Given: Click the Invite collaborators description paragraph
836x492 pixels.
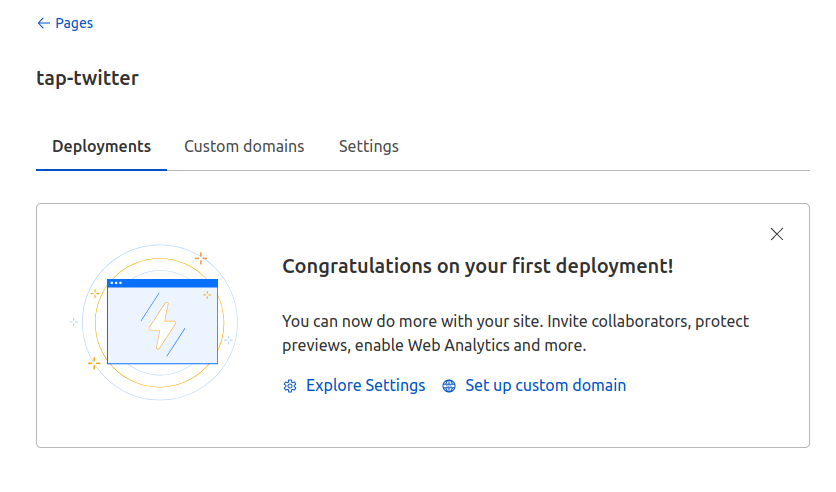Looking at the screenshot, I should tap(515, 333).
